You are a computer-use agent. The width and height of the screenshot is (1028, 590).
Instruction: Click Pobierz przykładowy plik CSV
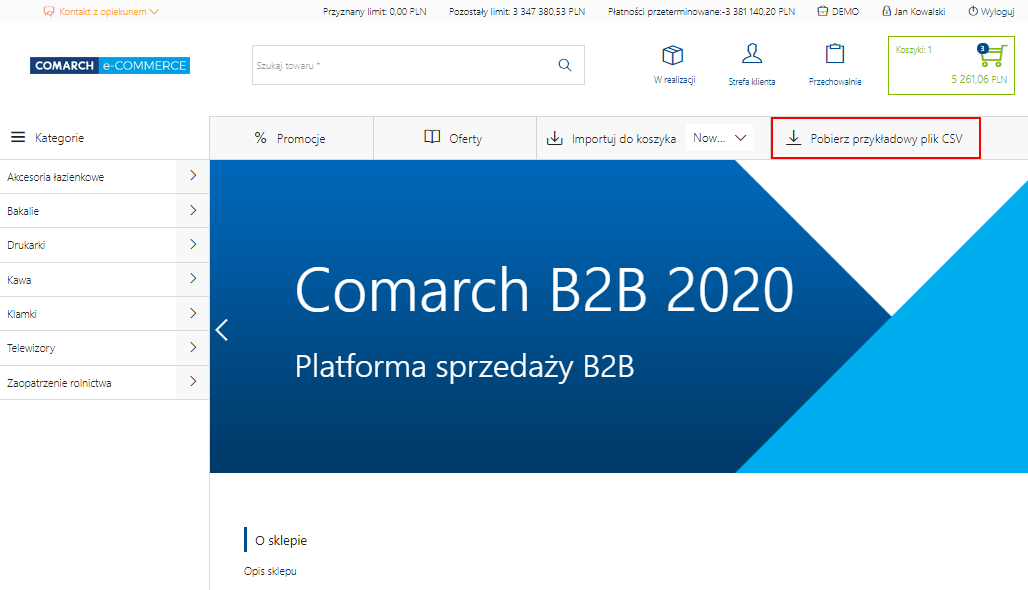point(876,138)
